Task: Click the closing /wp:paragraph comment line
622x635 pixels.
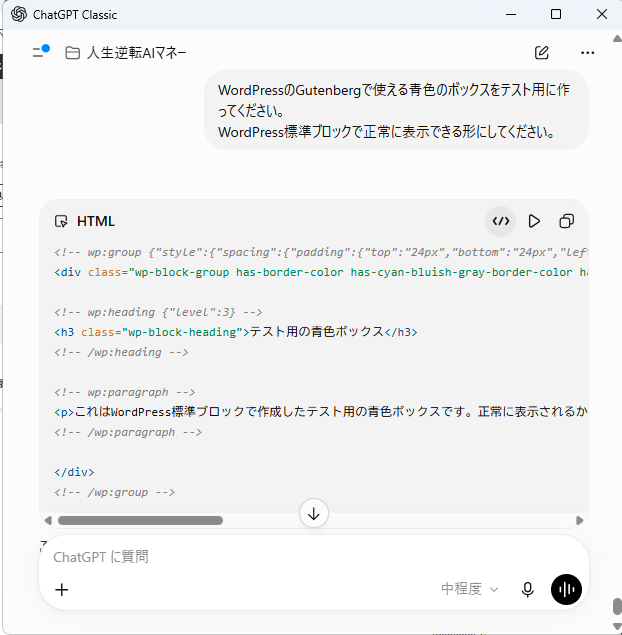Action: 128,432
